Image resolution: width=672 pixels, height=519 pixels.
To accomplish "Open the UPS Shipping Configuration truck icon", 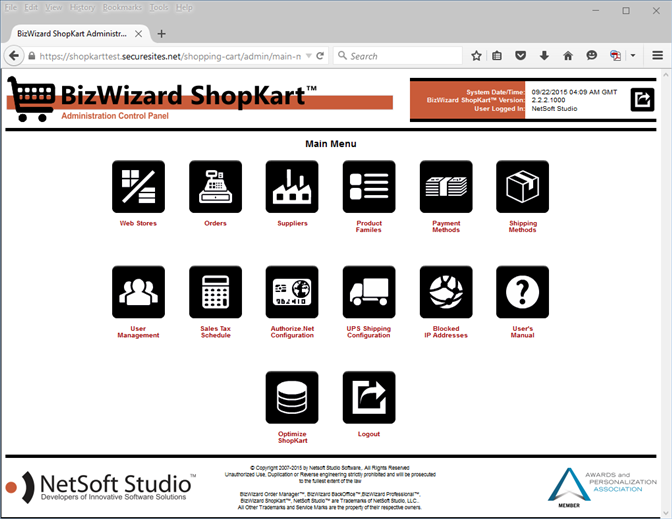I will (x=369, y=292).
